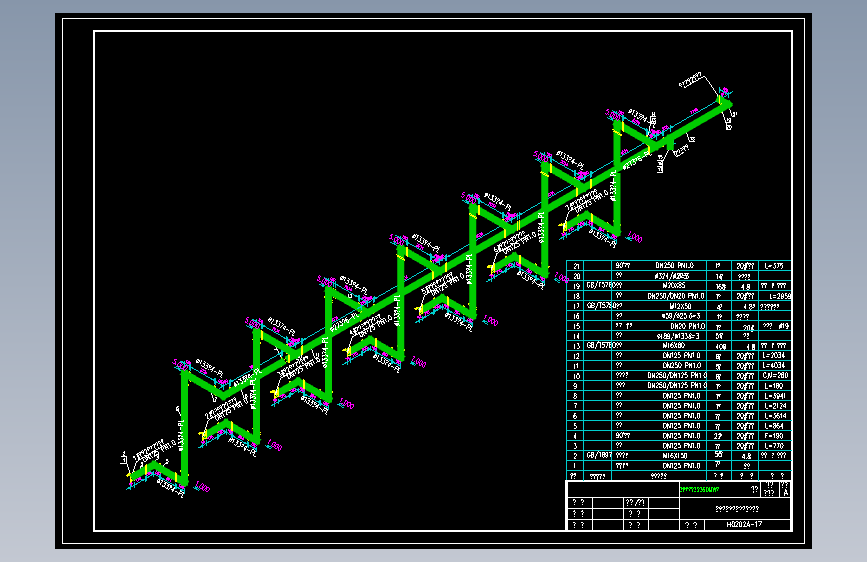Click the L=2034 remark in row 12
This screenshot has width=867, height=562.
click(x=773, y=356)
